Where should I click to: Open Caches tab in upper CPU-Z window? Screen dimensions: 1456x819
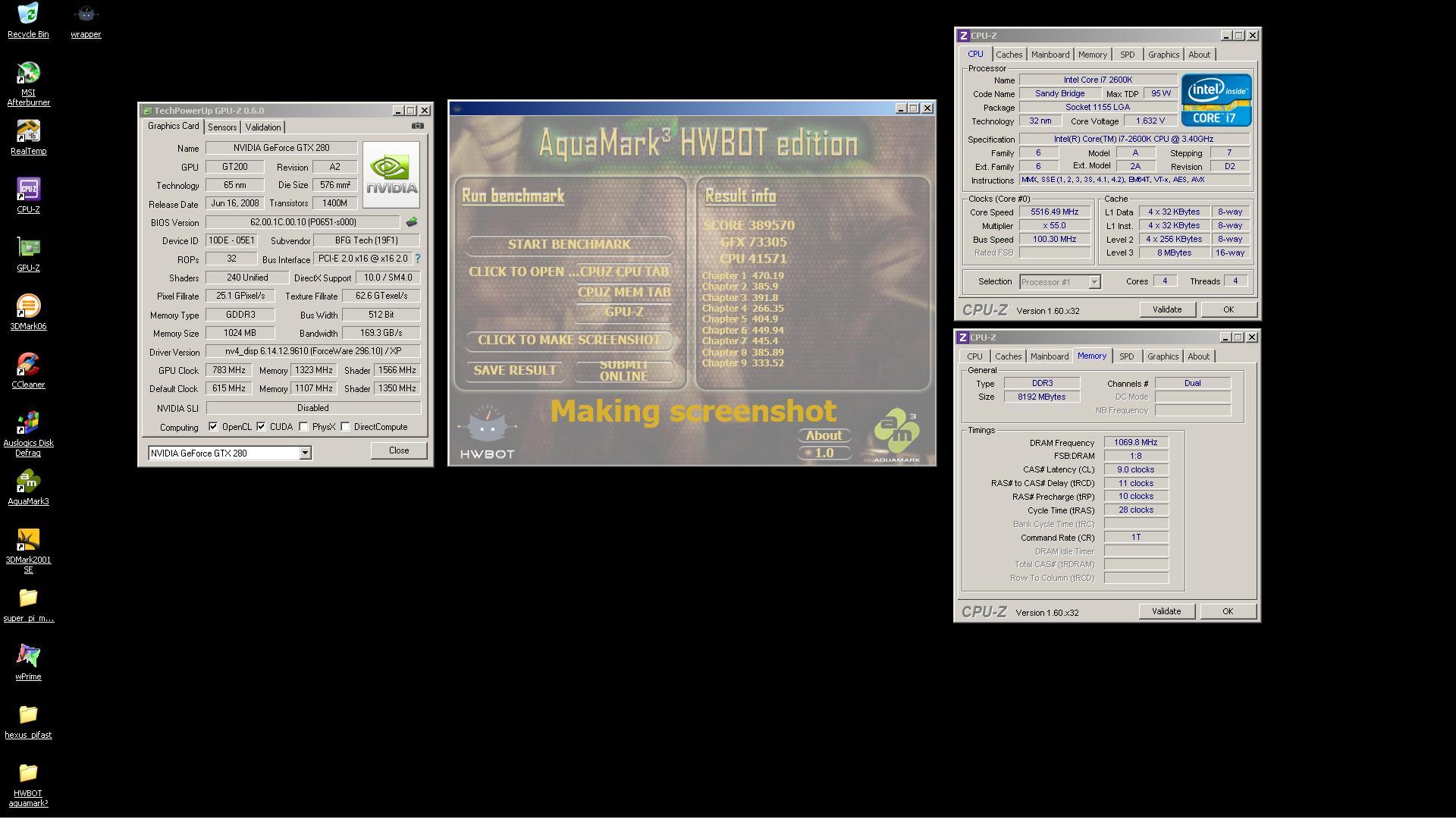click(1009, 55)
